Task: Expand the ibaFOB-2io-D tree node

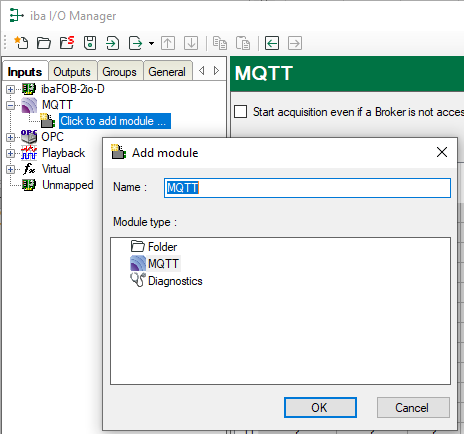Action: pos(10,89)
